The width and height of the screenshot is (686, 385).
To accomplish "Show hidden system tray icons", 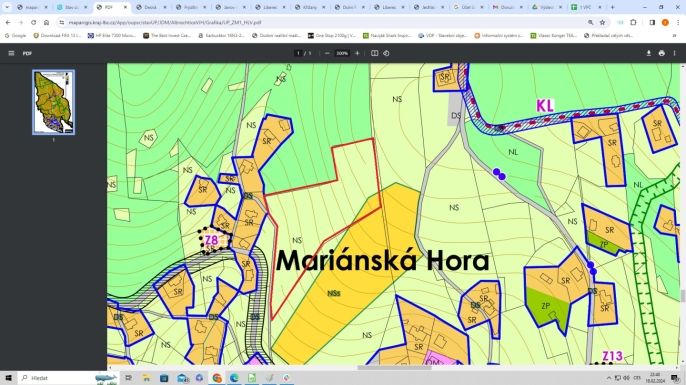I will [x=609, y=378].
